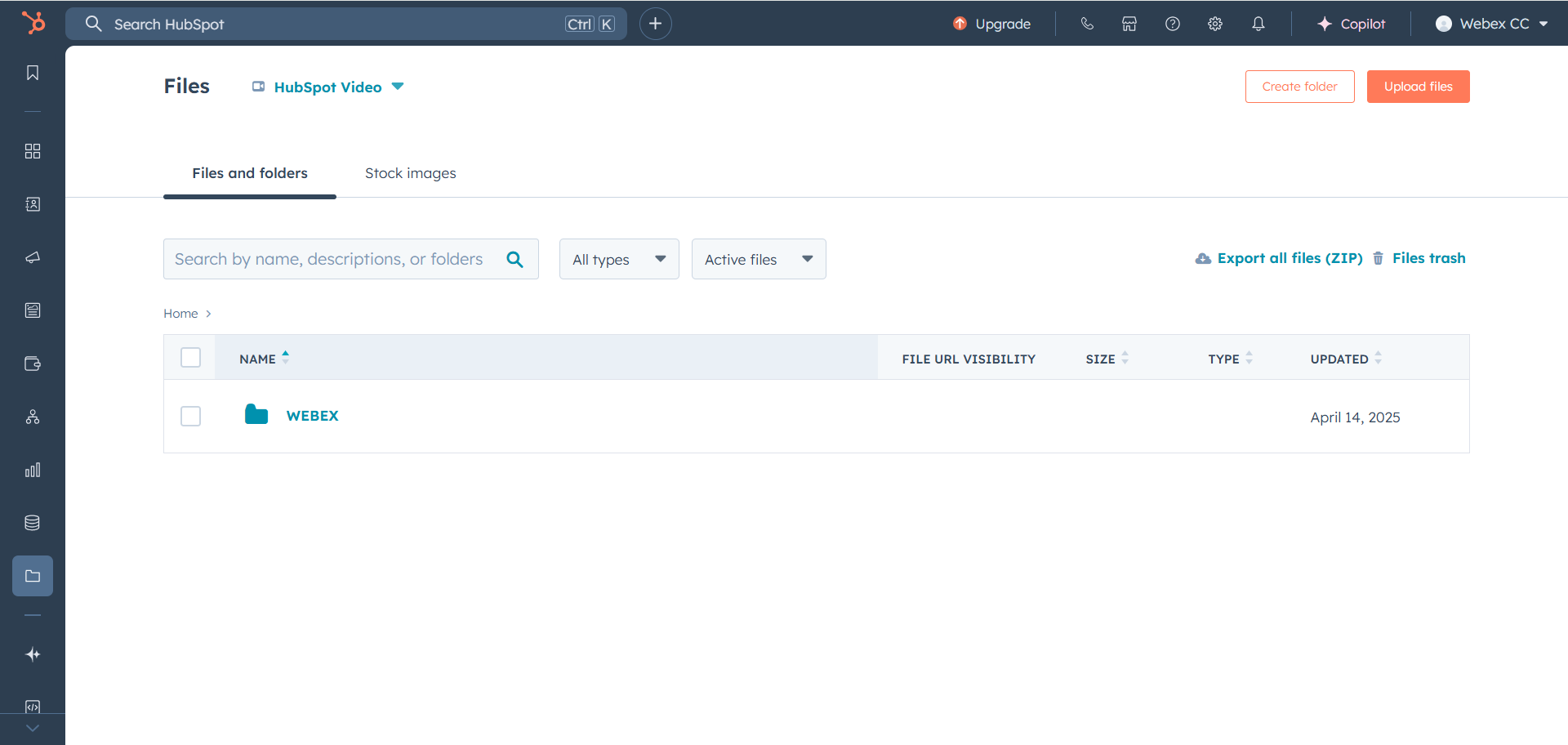Viewport: 1568px width, 745px height.
Task: Click the HubSpot sprocket logo
Action: click(x=33, y=23)
